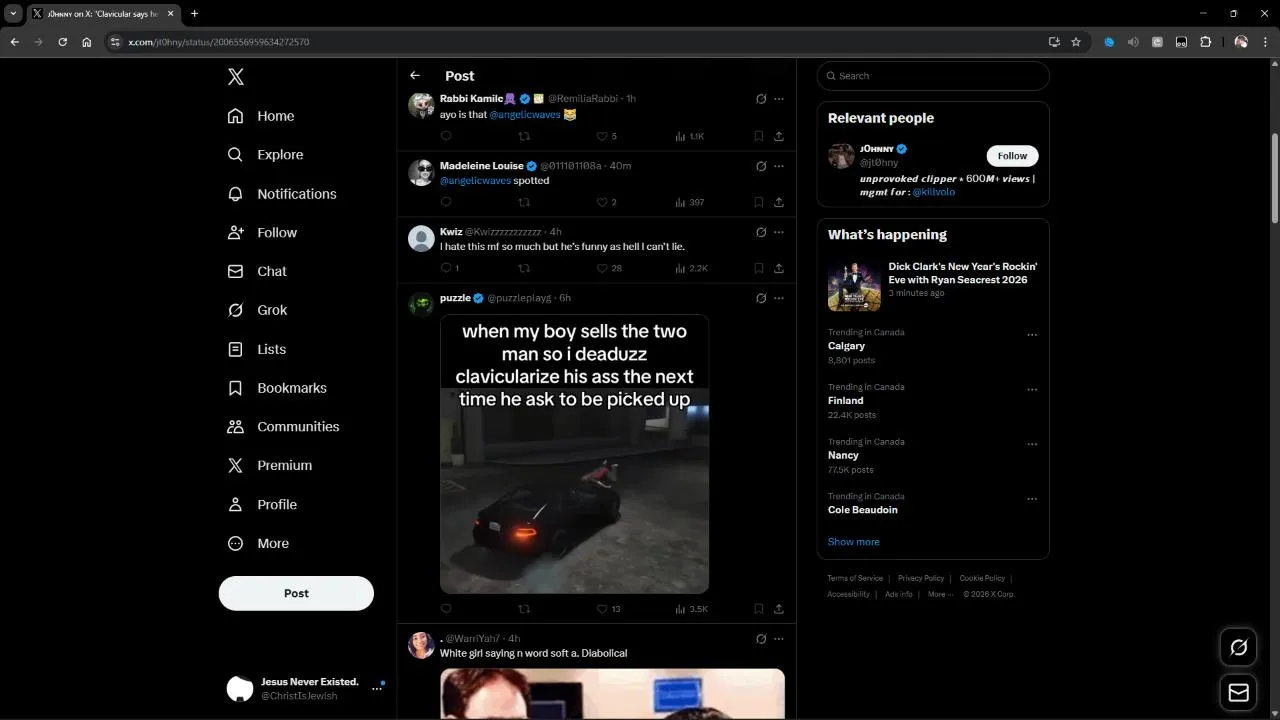Bookmark Madeleine Louise's reply
The image size is (1280, 720).
click(x=759, y=202)
